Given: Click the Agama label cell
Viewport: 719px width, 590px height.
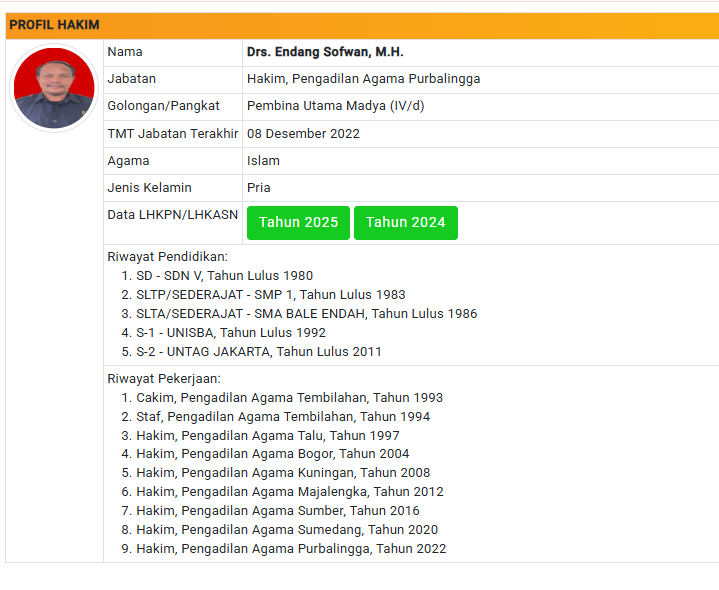Looking at the screenshot, I should [173, 161].
